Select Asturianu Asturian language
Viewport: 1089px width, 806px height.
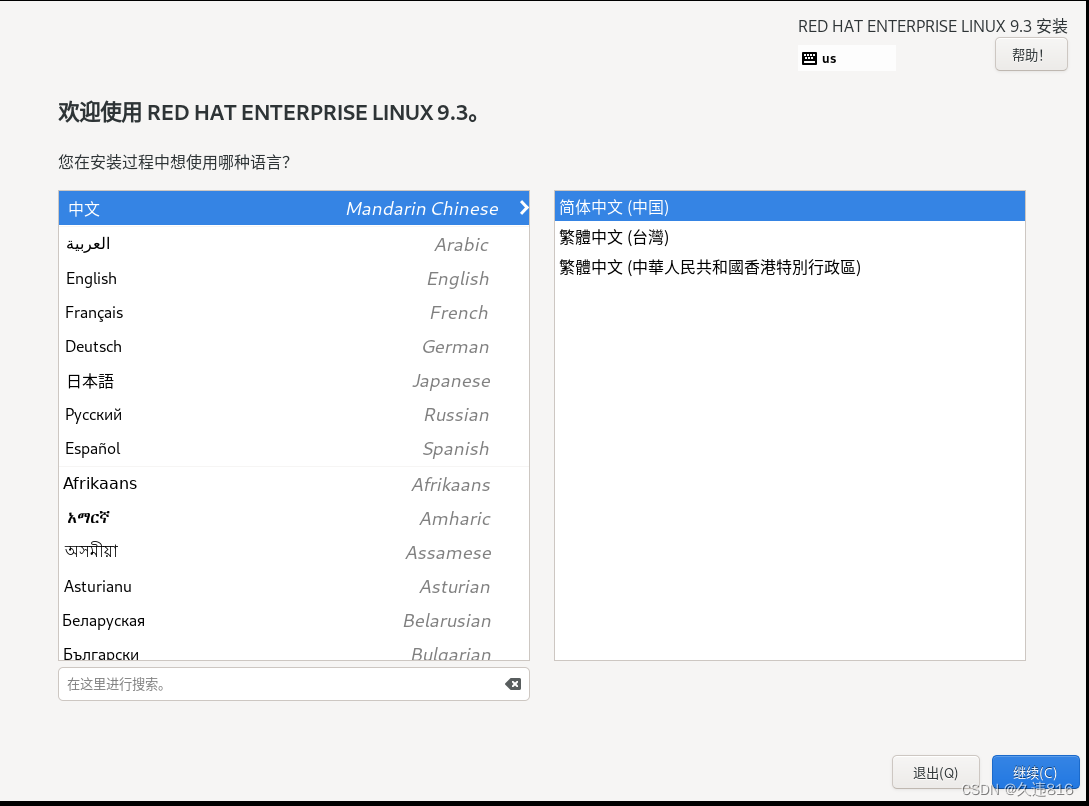[294, 586]
